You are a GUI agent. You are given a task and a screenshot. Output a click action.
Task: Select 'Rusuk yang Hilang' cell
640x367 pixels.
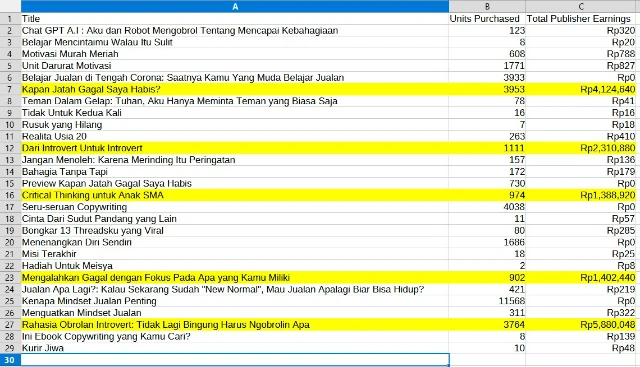tap(235, 125)
